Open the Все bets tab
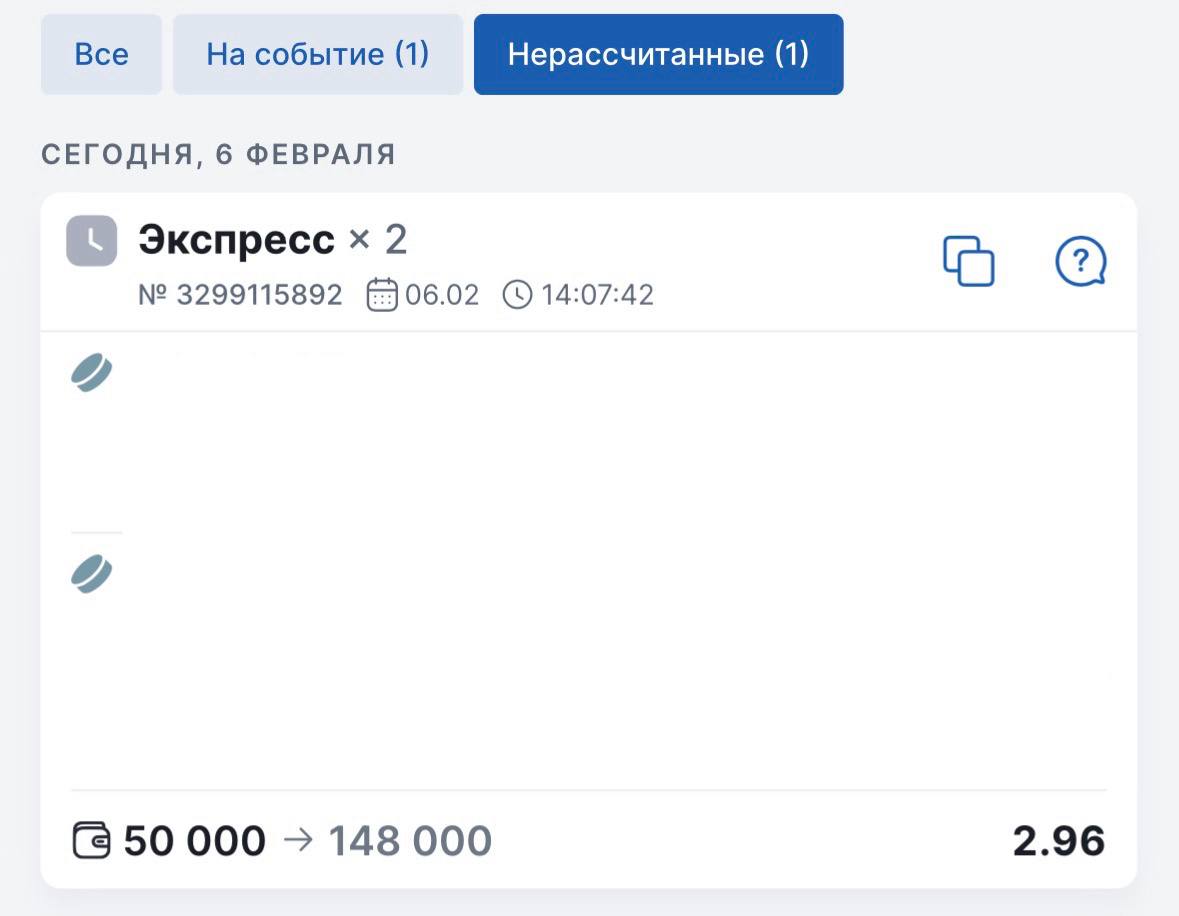 (x=101, y=54)
